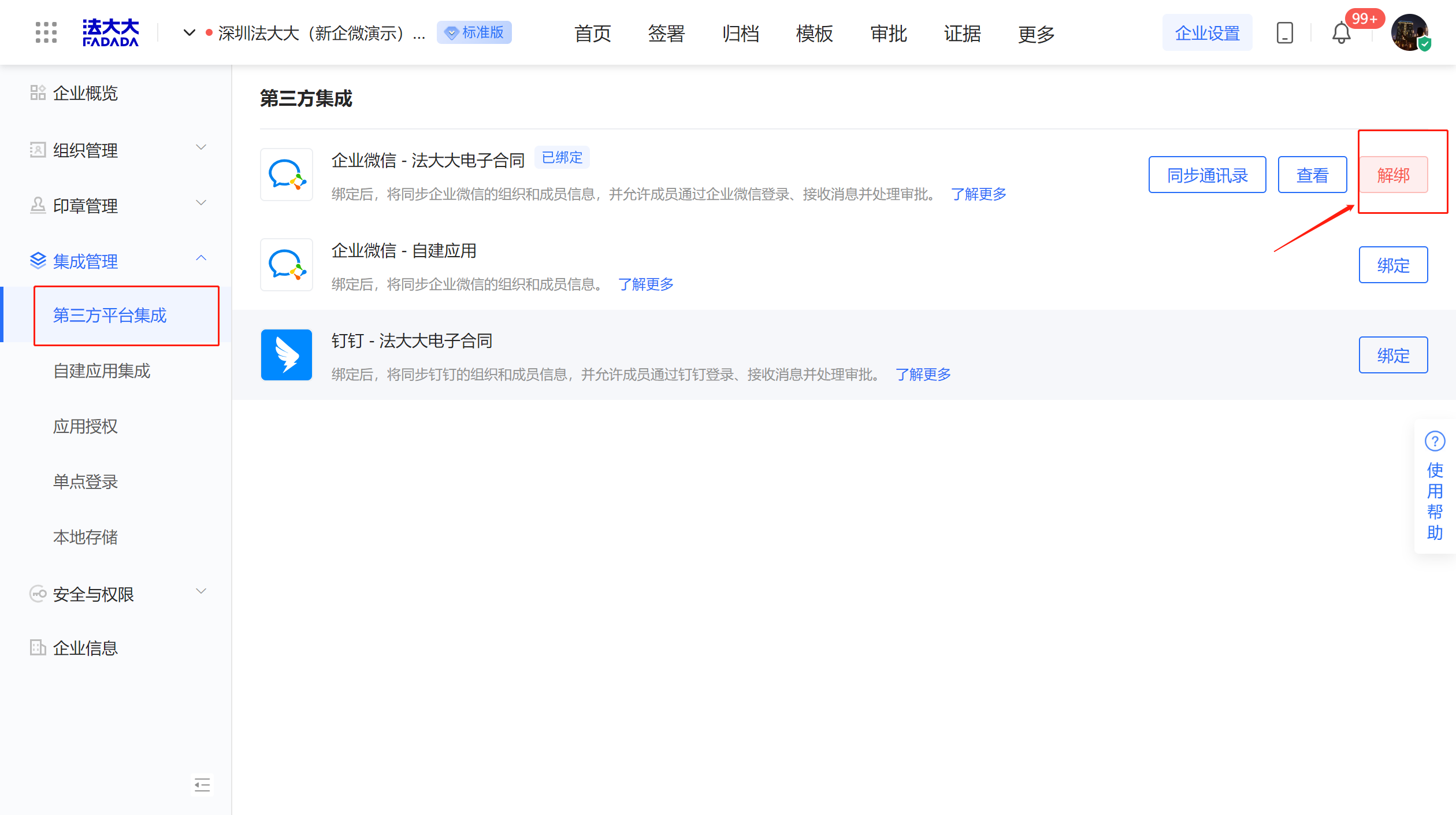This screenshot has height=815, width=1456.
Task: Expand the 印章管理 sidebar section
Action: pos(116,205)
